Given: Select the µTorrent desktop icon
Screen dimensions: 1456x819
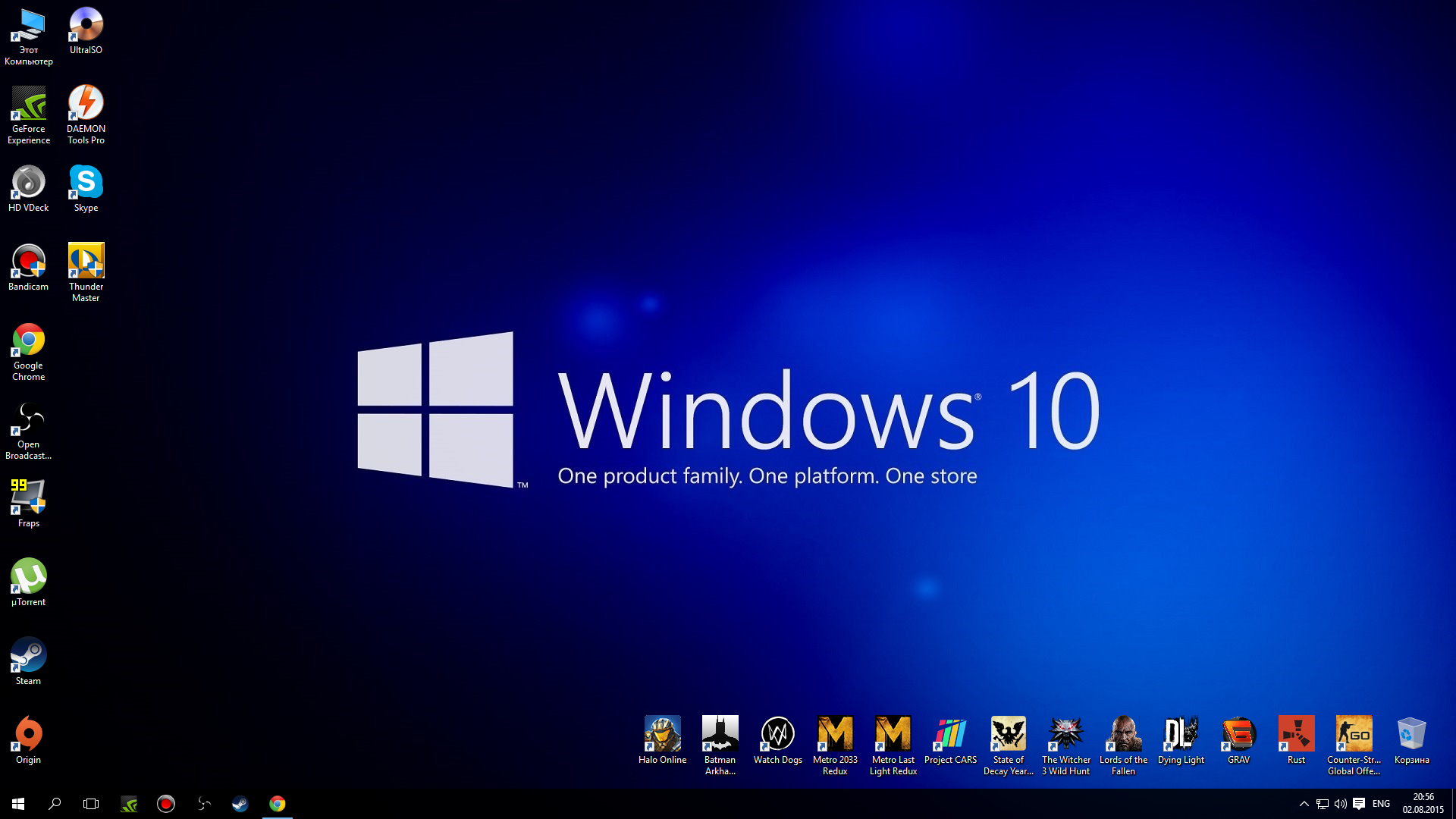Looking at the screenshot, I should [x=29, y=582].
